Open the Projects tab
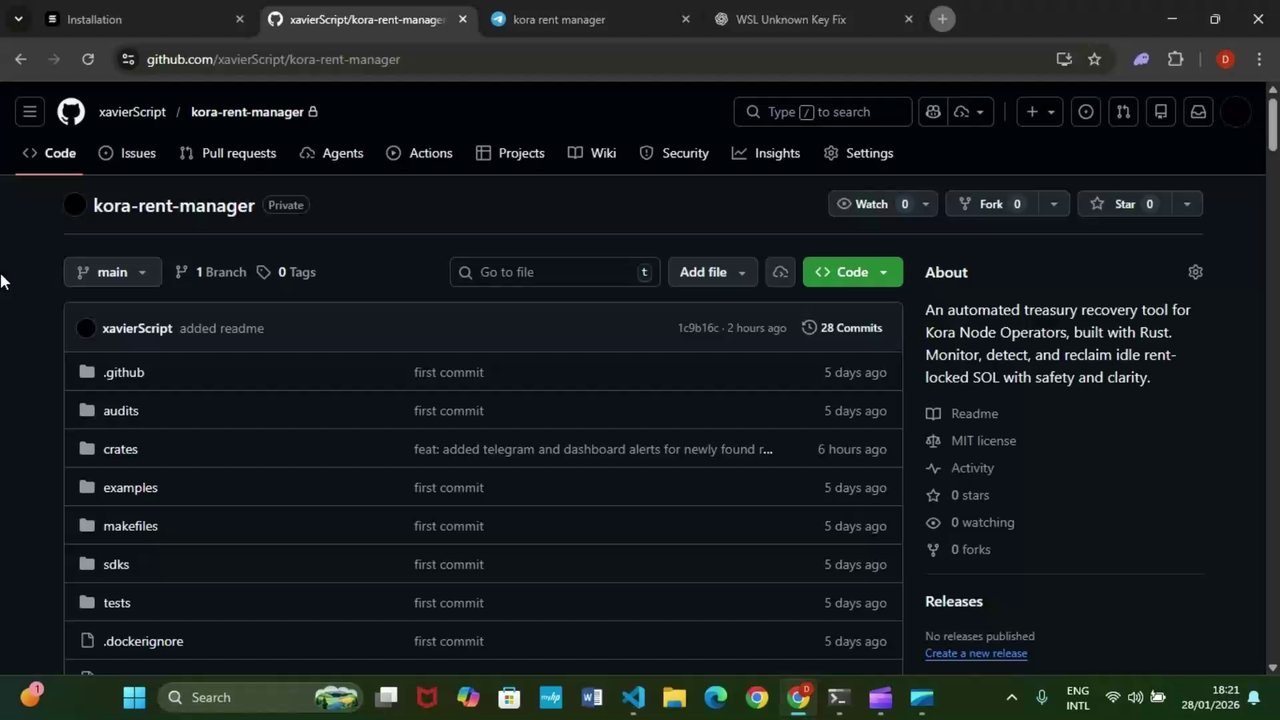Viewport: 1280px width, 720px height. (510, 153)
